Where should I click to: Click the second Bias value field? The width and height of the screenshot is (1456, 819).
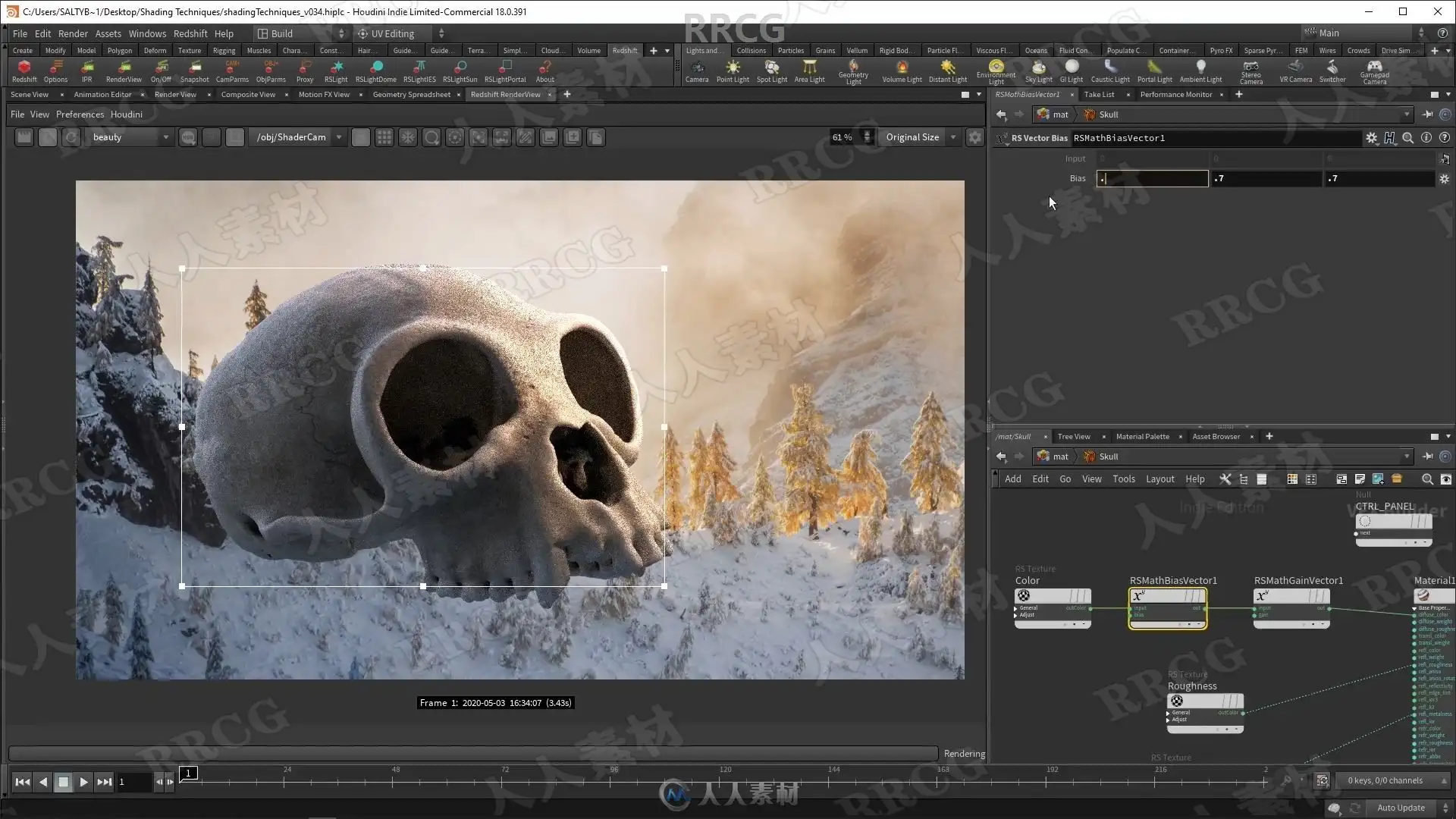(1265, 178)
